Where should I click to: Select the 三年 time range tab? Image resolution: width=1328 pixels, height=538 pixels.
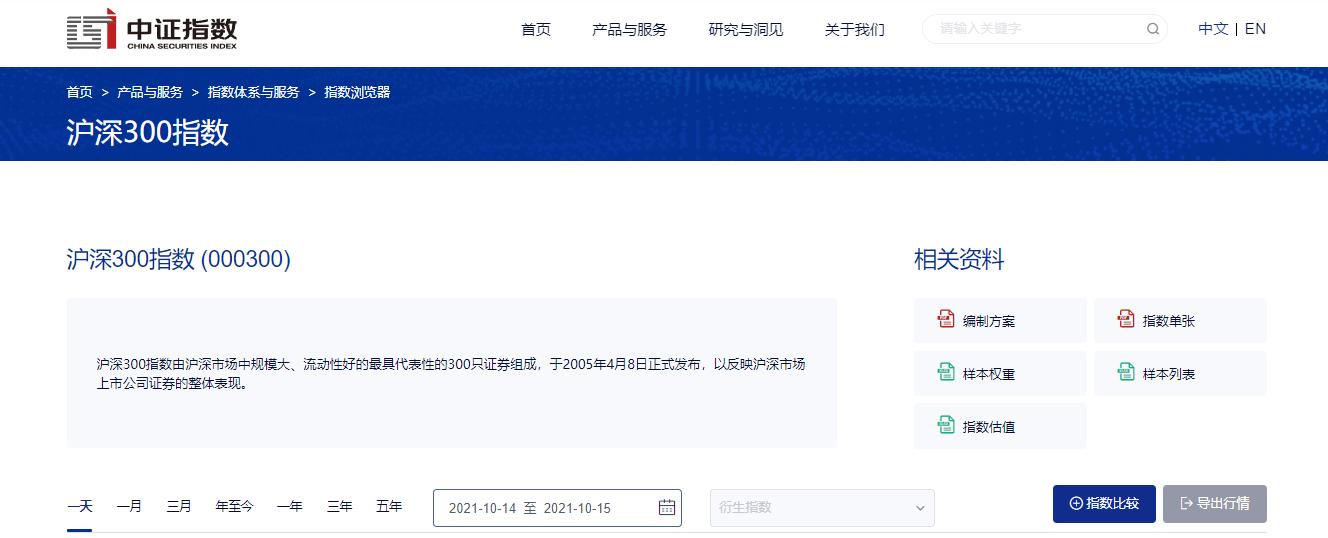point(340,507)
